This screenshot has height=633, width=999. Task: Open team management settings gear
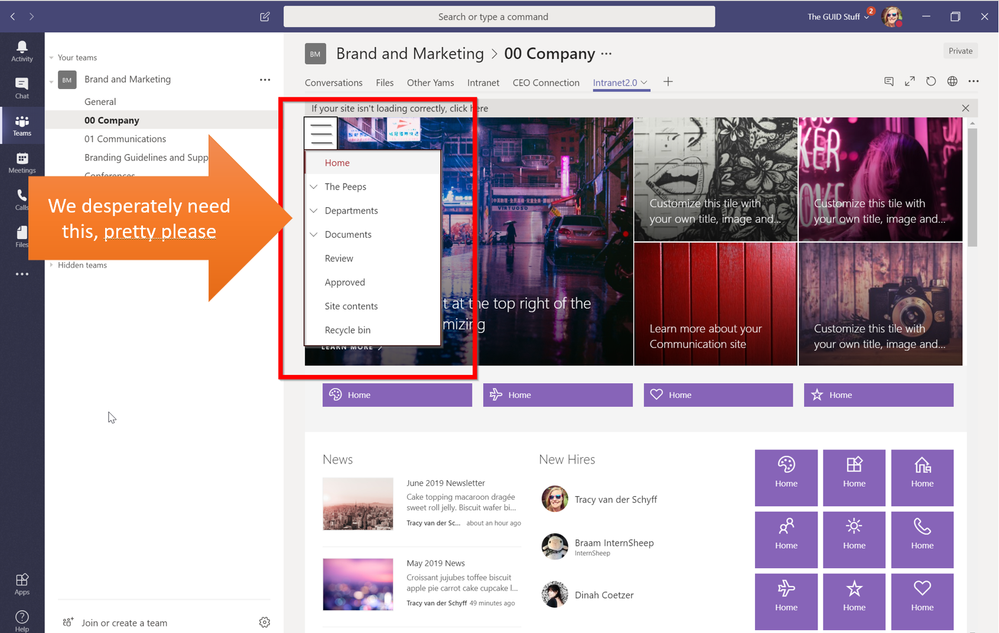click(x=264, y=622)
